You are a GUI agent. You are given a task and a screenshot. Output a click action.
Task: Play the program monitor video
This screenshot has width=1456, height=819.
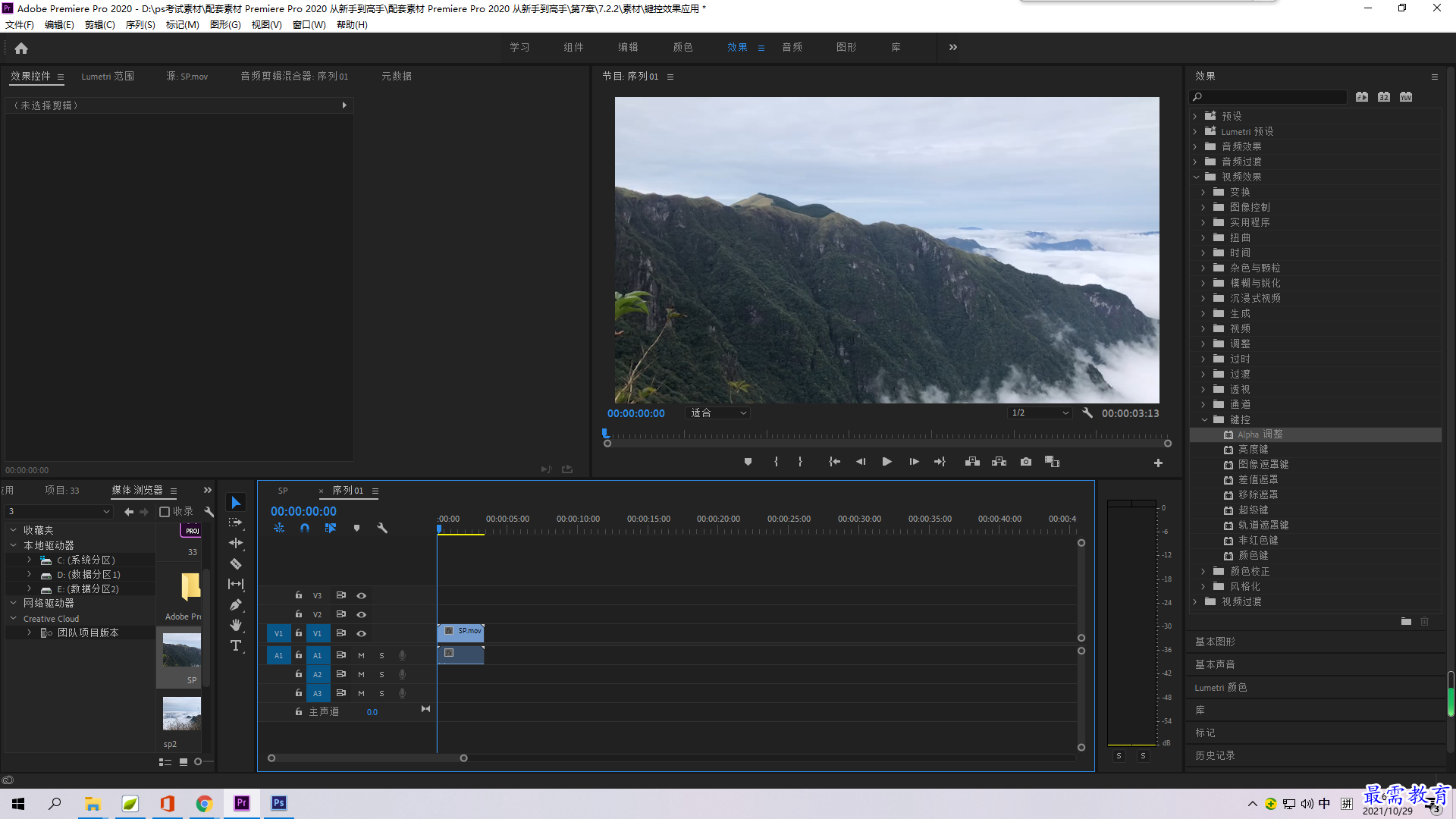(886, 462)
